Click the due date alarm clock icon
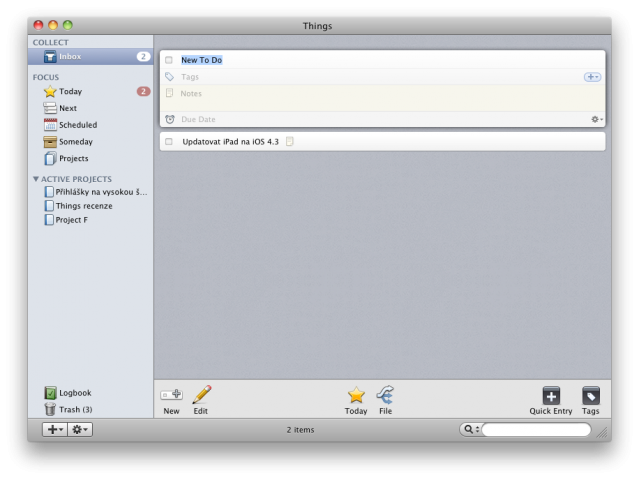Image resolution: width=639 pixels, height=480 pixels. [170, 119]
